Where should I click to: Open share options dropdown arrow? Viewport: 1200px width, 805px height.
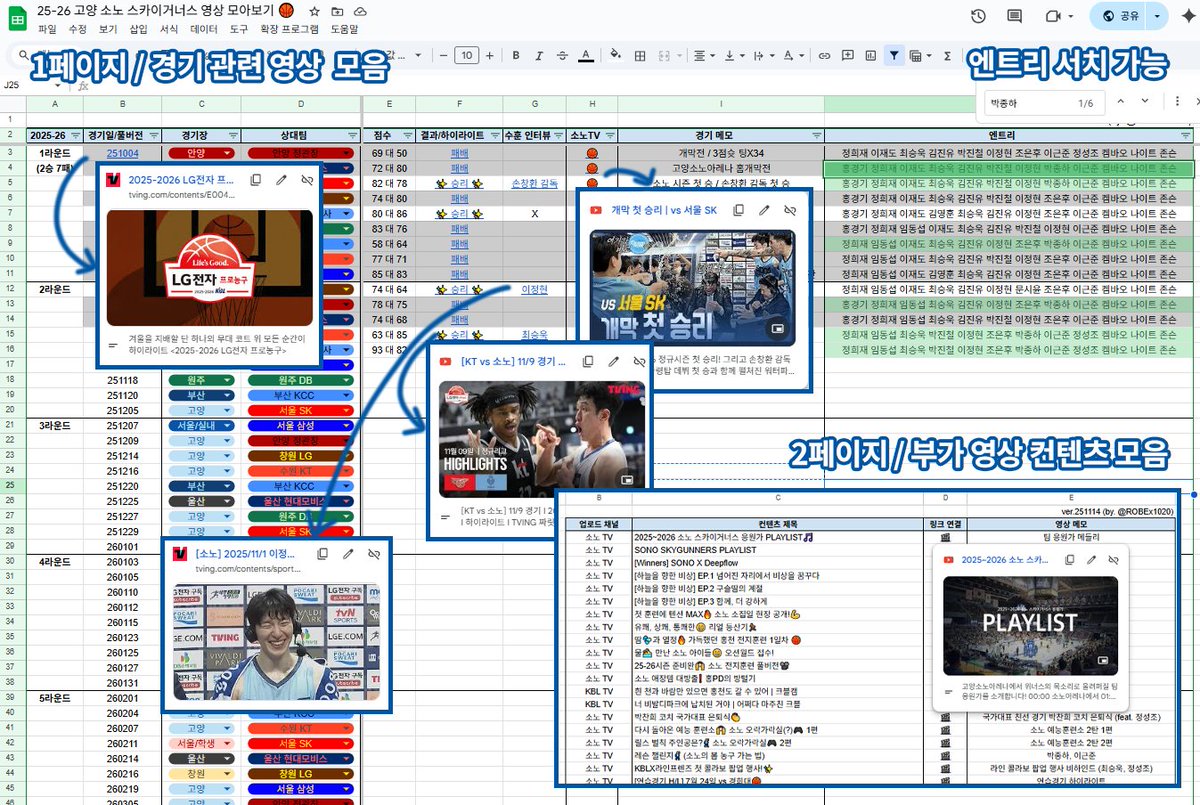point(1158,17)
